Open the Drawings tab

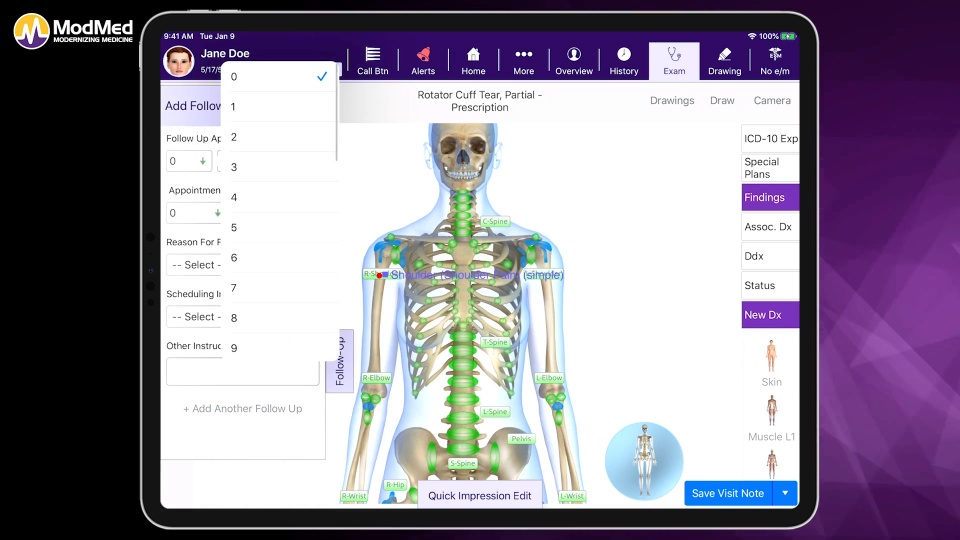click(672, 100)
